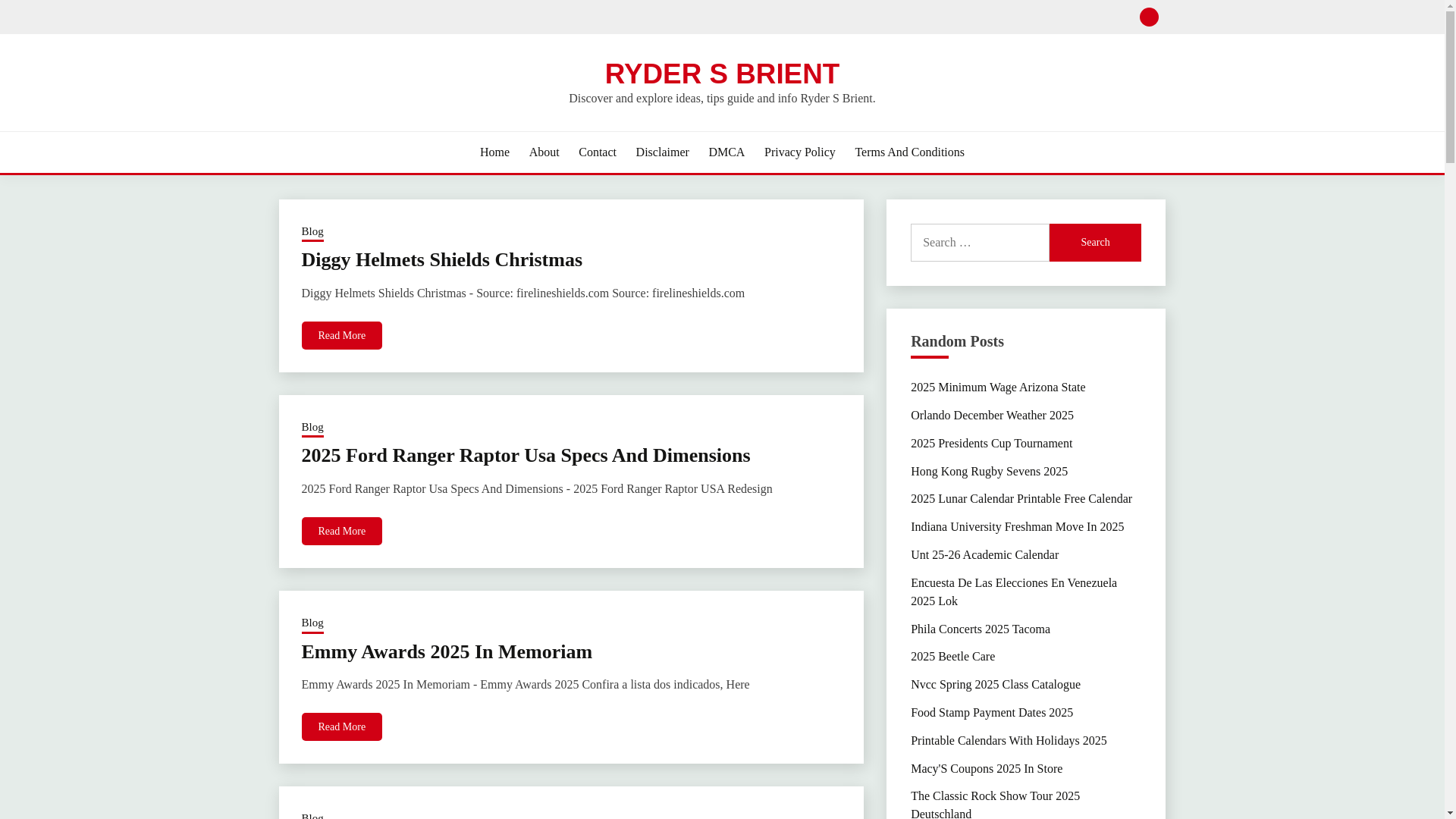Click Blog category above Emmy Awards post
The image size is (1456, 819).
(312, 623)
